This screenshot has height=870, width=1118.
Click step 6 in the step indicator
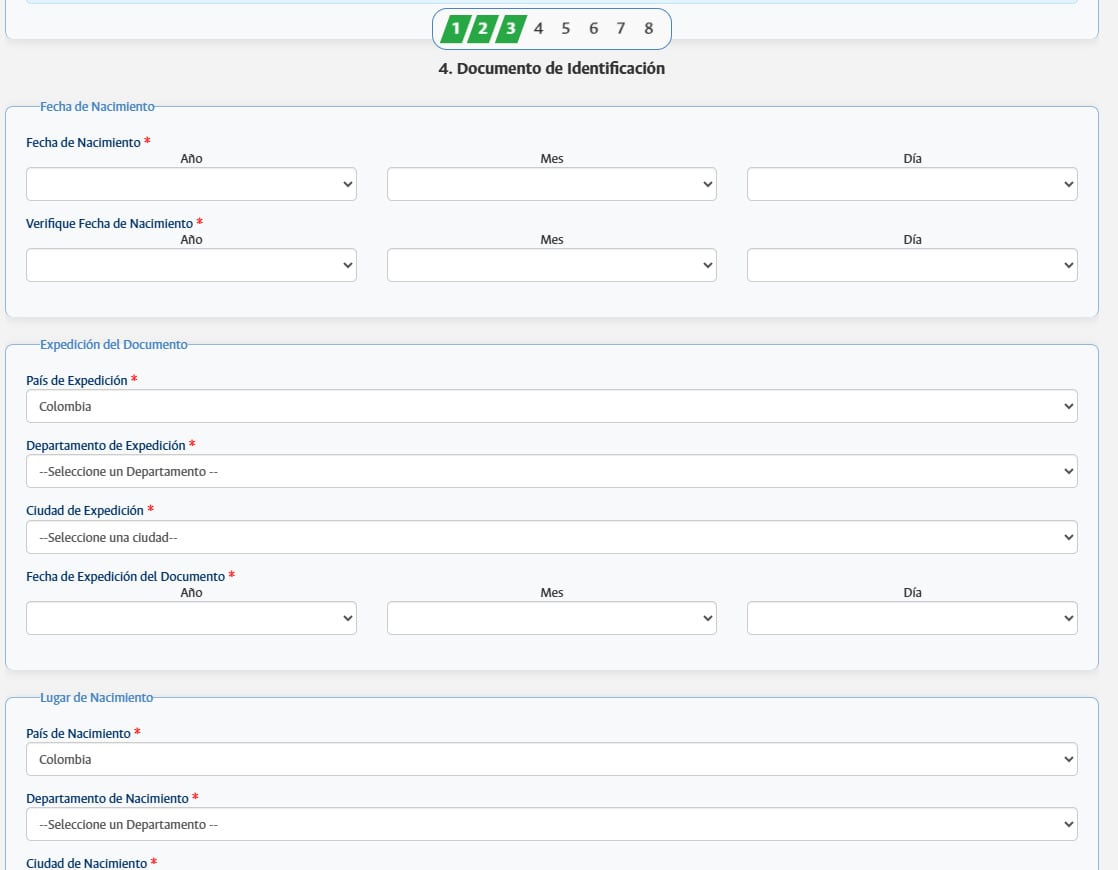click(x=593, y=29)
